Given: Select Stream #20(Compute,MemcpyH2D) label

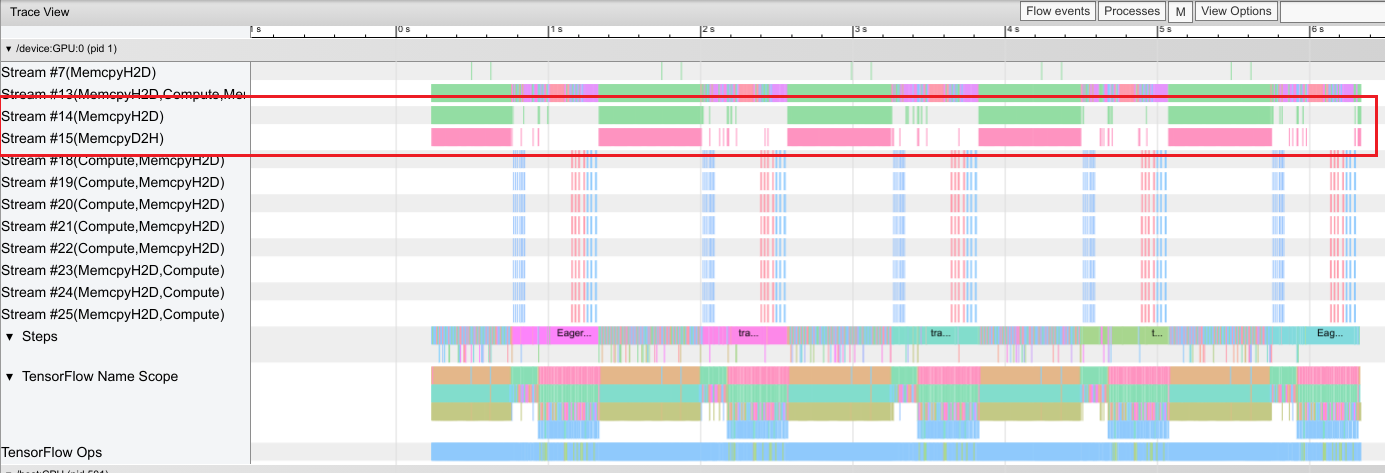Looking at the screenshot, I should point(113,204).
